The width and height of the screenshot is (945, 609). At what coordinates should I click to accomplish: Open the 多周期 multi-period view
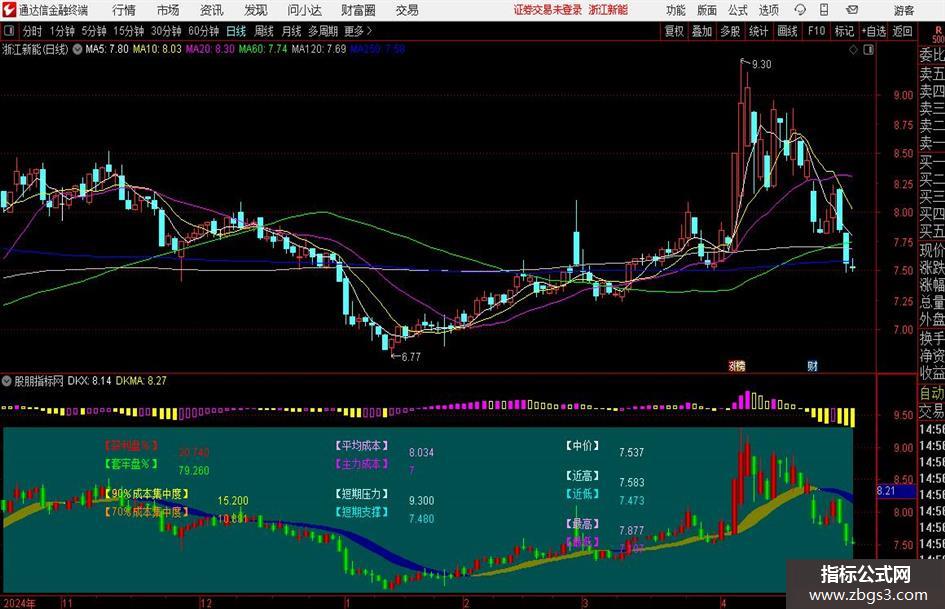point(323,31)
